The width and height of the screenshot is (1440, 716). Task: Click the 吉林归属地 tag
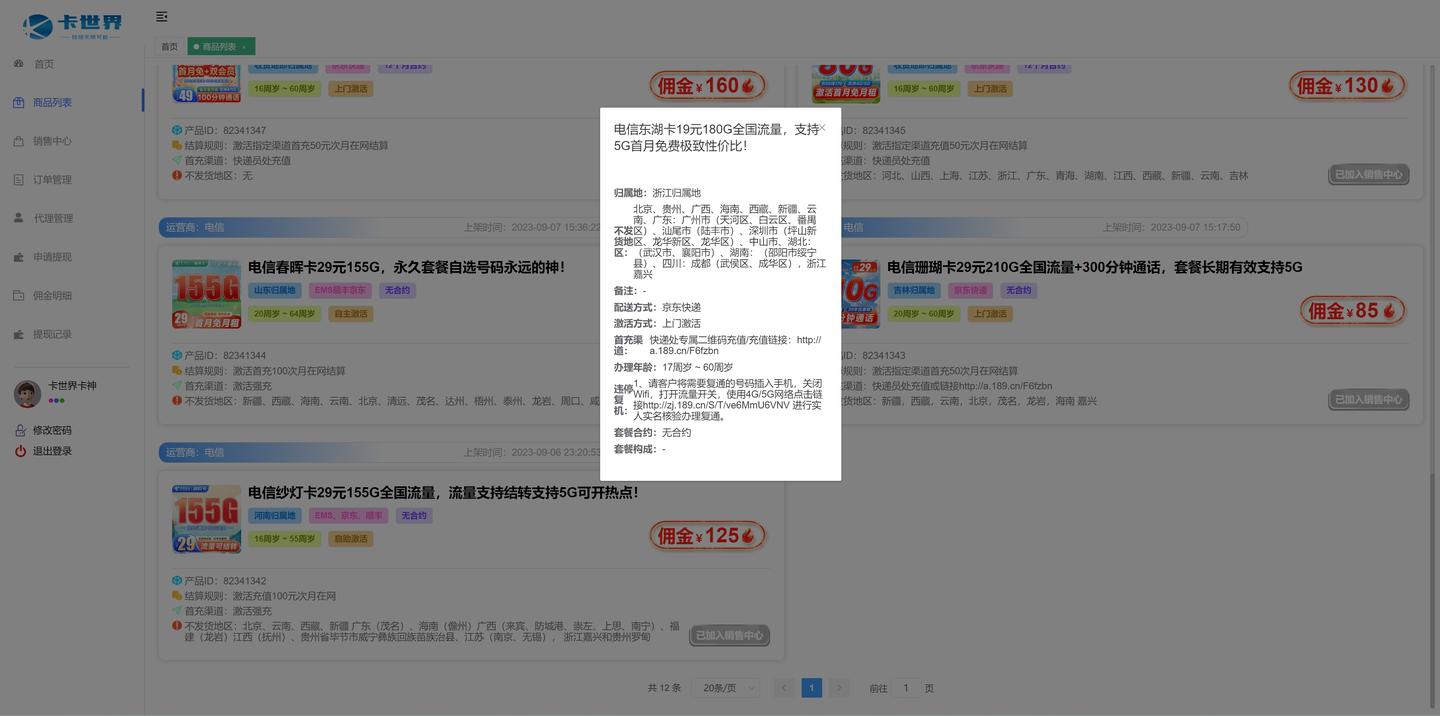pyautogui.click(x=914, y=290)
